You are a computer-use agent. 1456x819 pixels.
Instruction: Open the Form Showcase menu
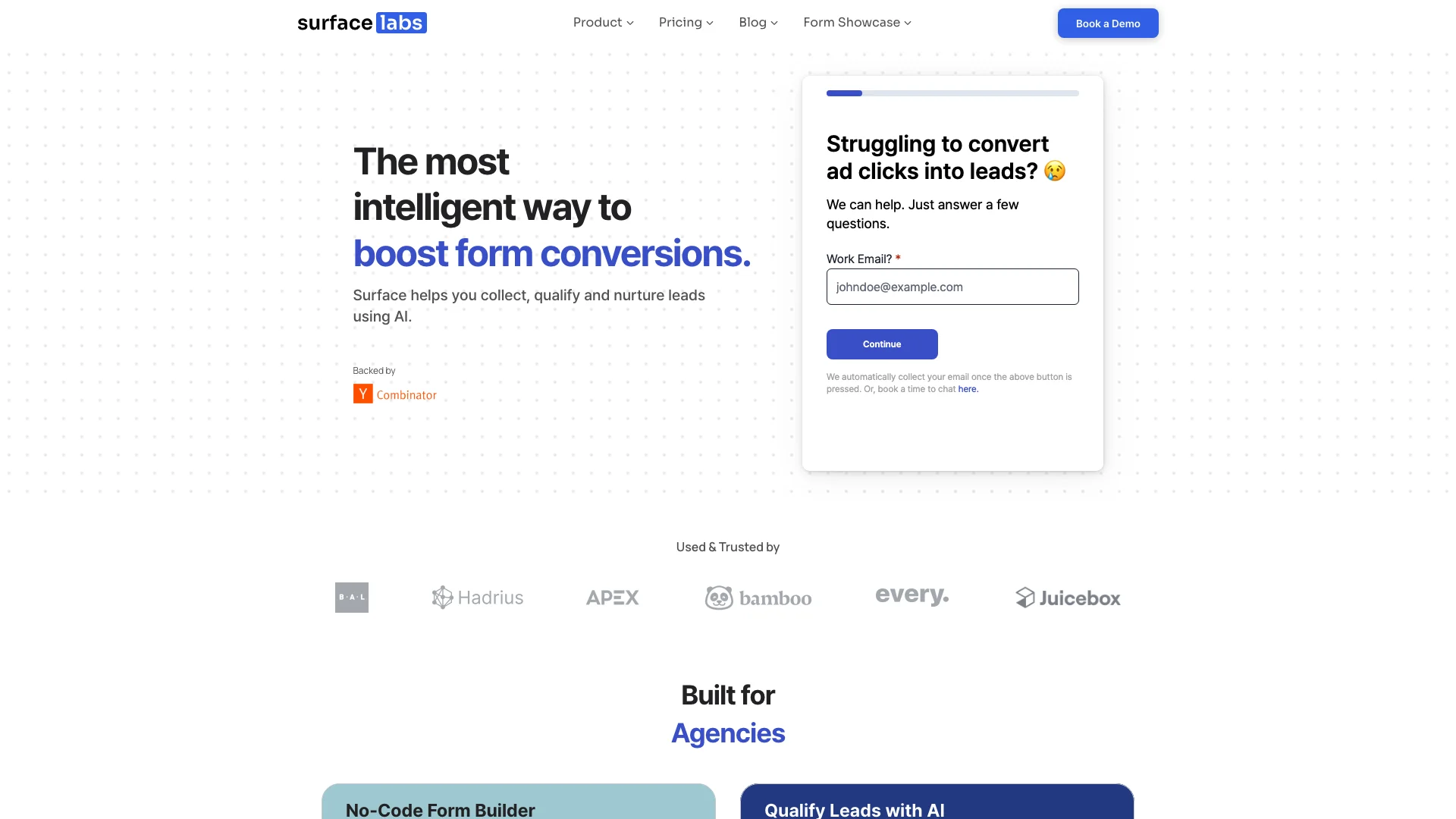tap(857, 22)
